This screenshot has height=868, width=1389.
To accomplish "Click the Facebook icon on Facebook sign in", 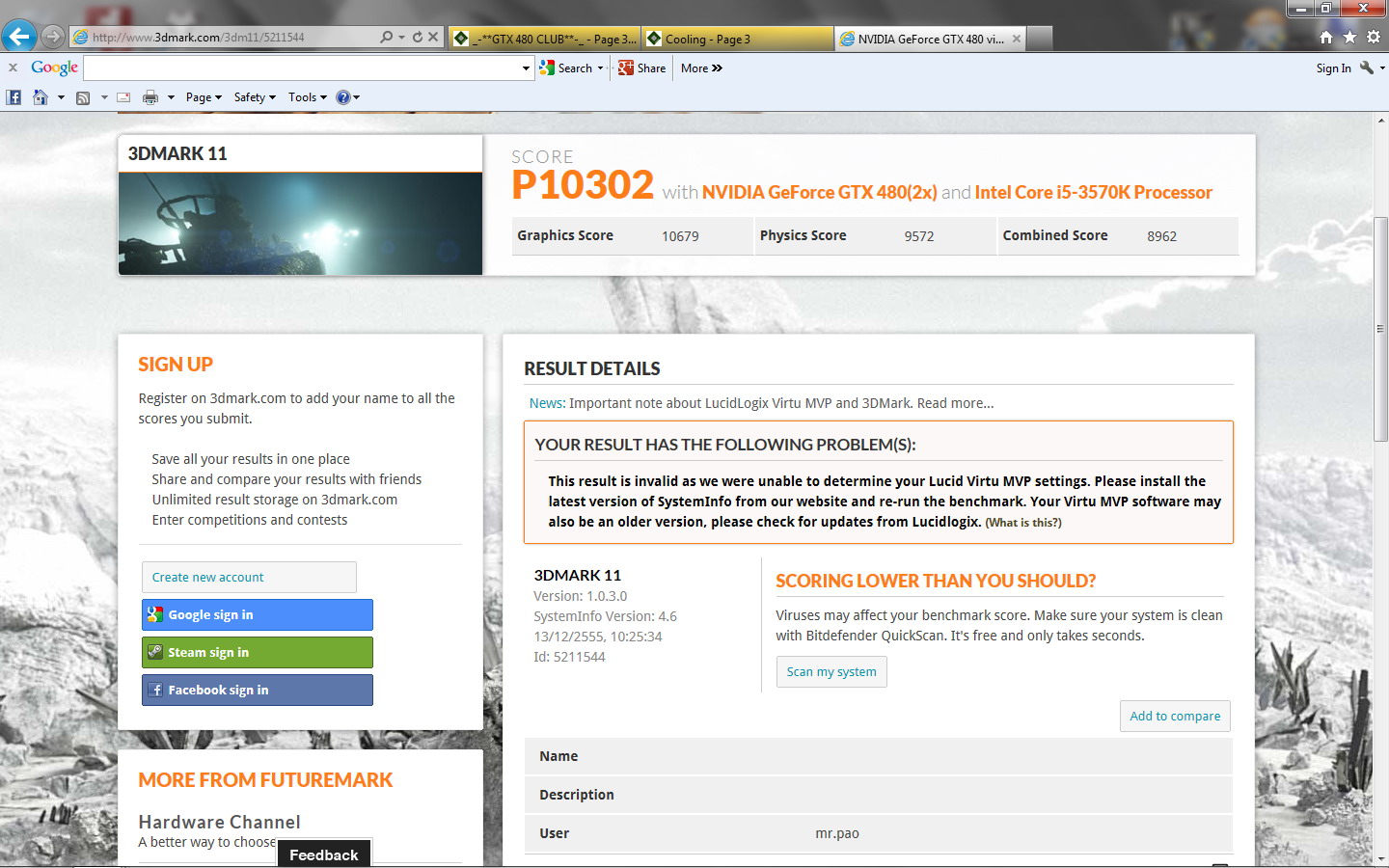I will point(155,690).
